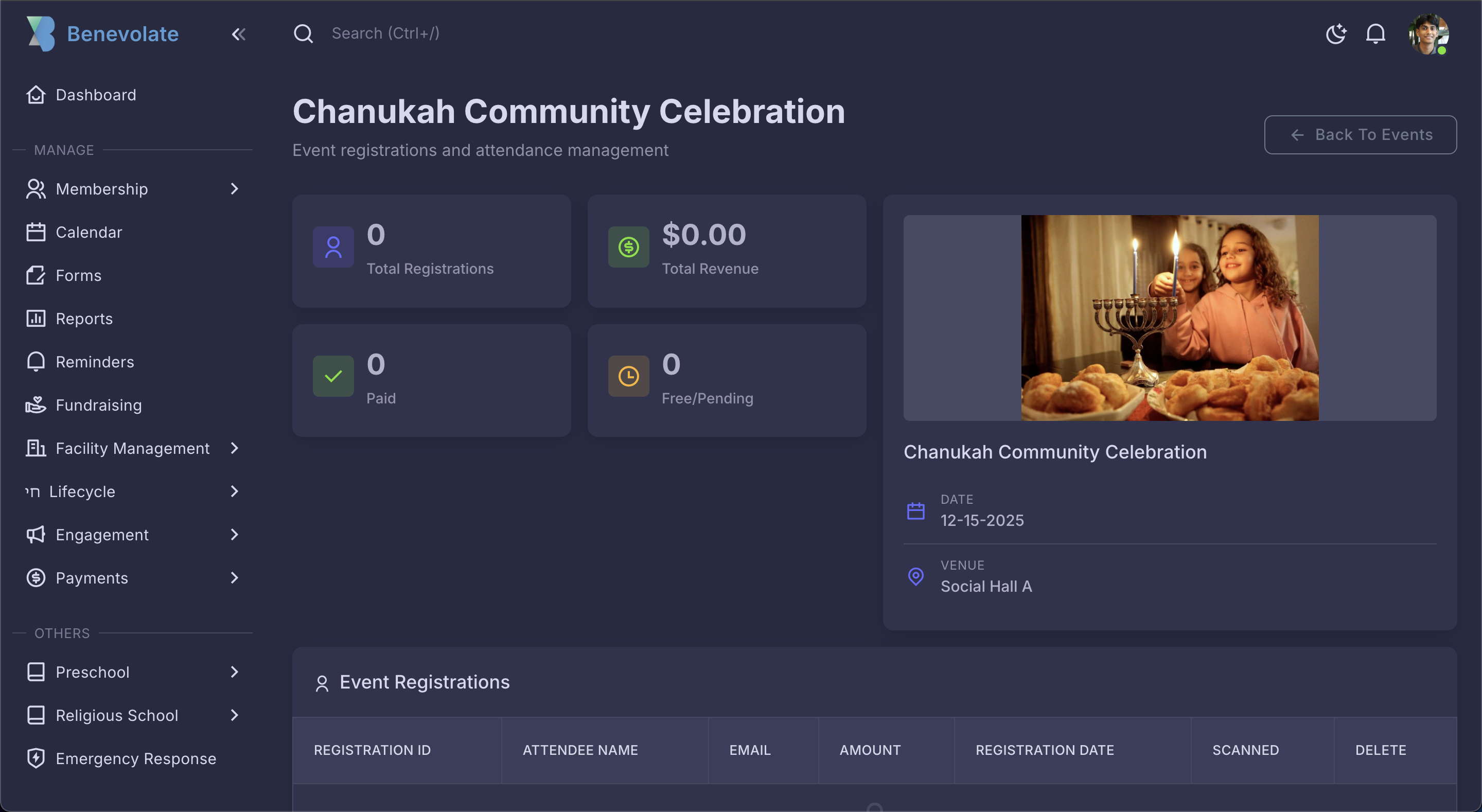Click the Chanukah event photo thumbnail
Image resolution: width=1482 pixels, height=812 pixels.
click(1170, 317)
